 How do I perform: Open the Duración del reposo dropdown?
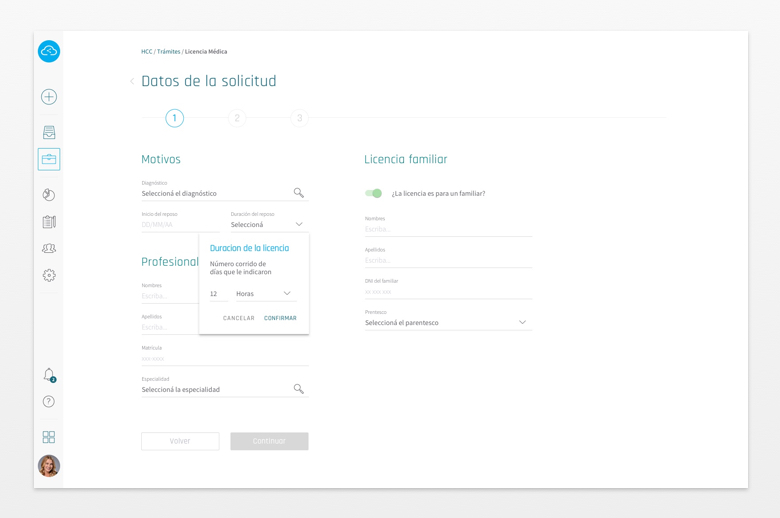268,225
